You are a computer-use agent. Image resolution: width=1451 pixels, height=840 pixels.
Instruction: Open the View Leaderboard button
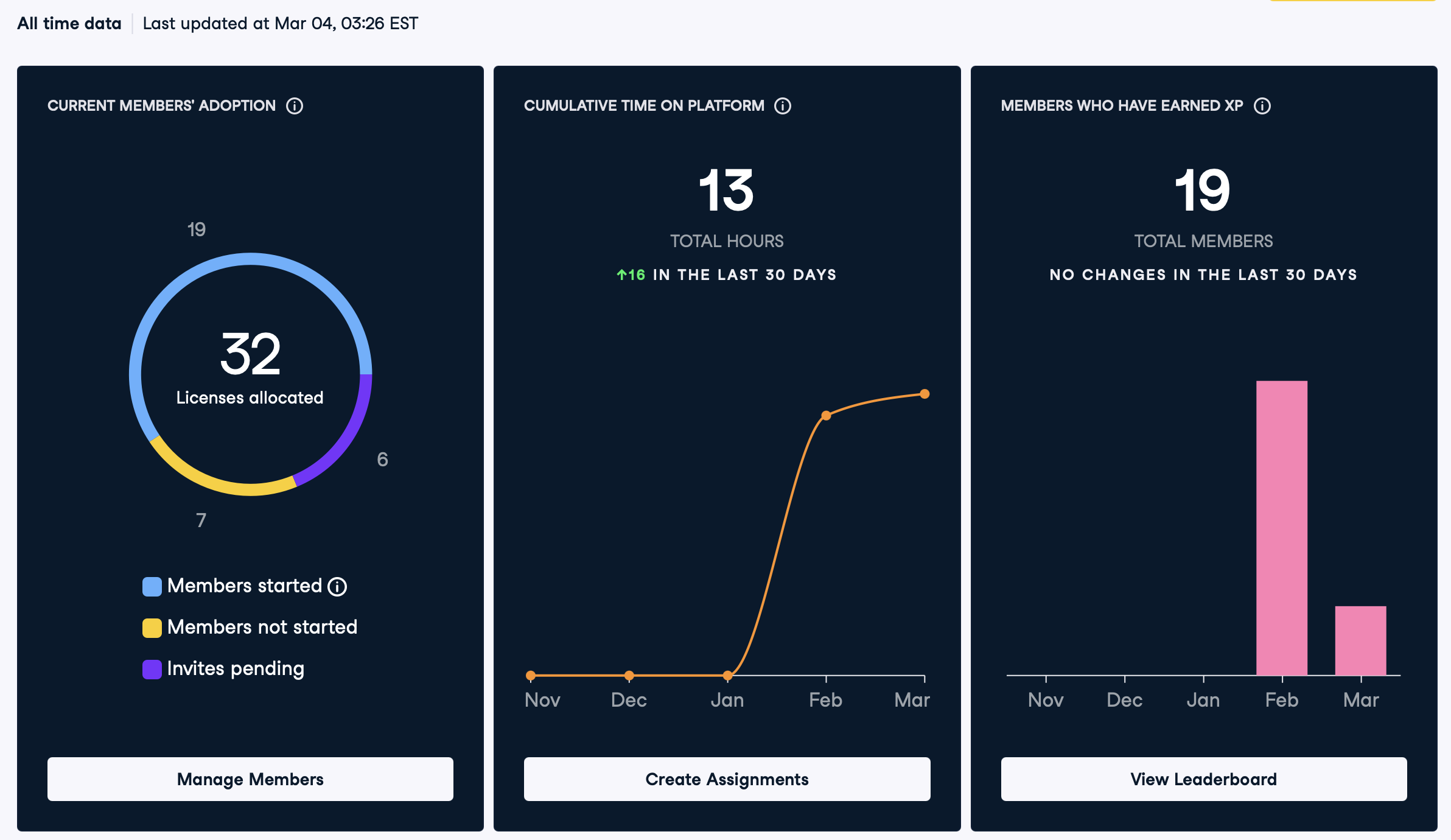click(x=1203, y=779)
